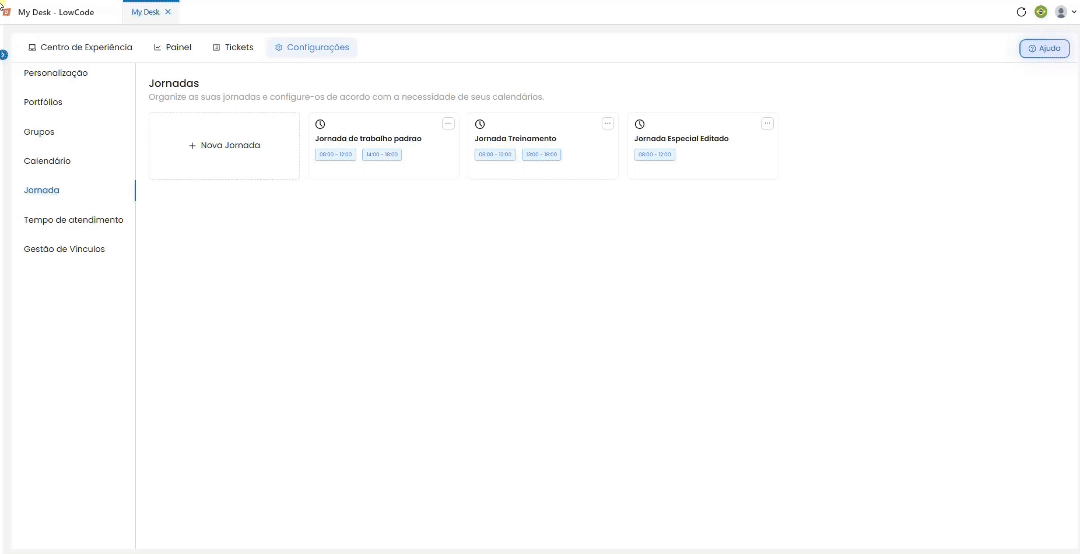The height and width of the screenshot is (554, 1080).
Task: Click clock icon on Jornada Especial Editado card
Action: (x=639, y=124)
